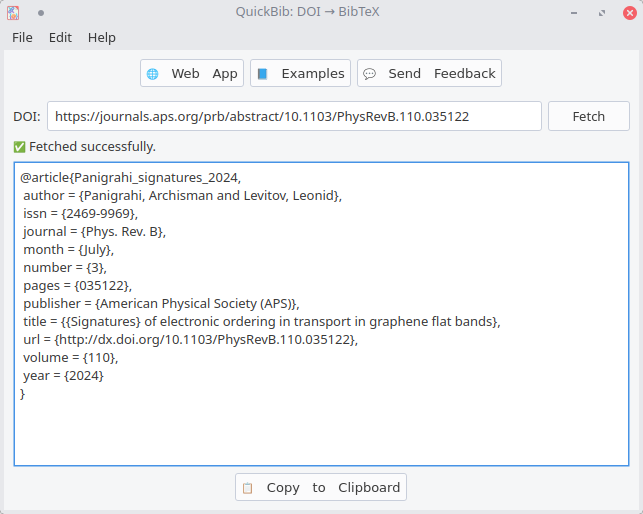Open the Edit menu

click(x=60, y=38)
